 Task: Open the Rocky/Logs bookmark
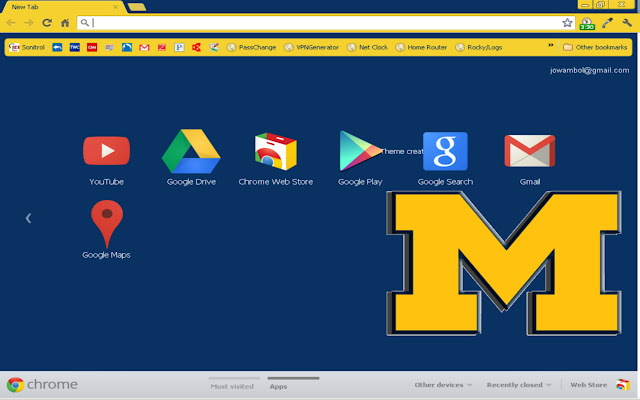[479, 47]
